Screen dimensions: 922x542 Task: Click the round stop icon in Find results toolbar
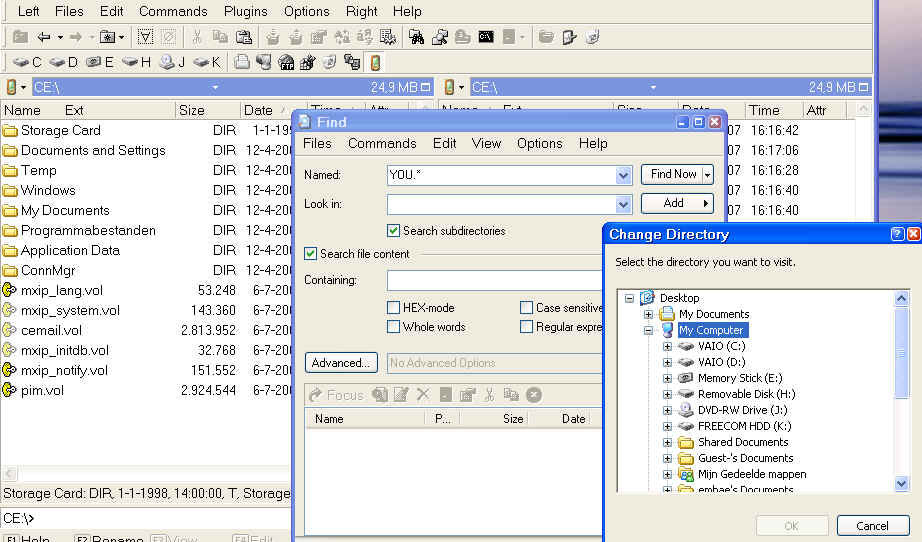pos(533,395)
